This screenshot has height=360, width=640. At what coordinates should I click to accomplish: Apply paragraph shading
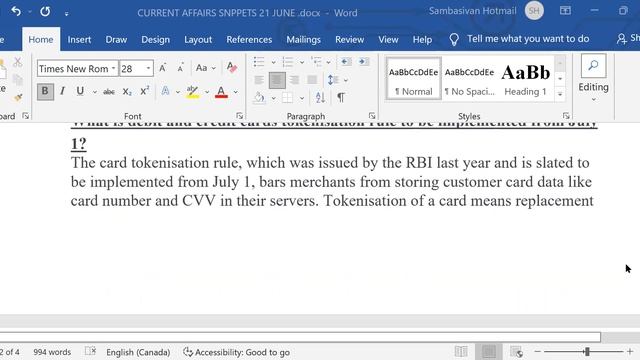[x=259, y=98]
